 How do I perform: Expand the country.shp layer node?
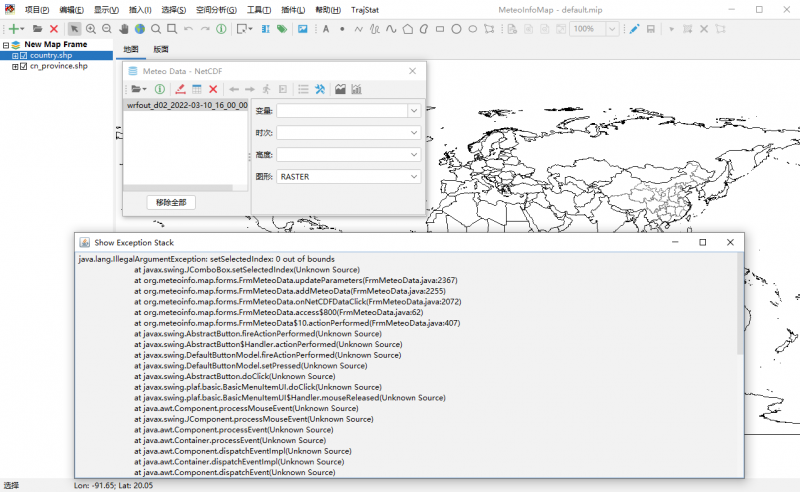pos(15,56)
